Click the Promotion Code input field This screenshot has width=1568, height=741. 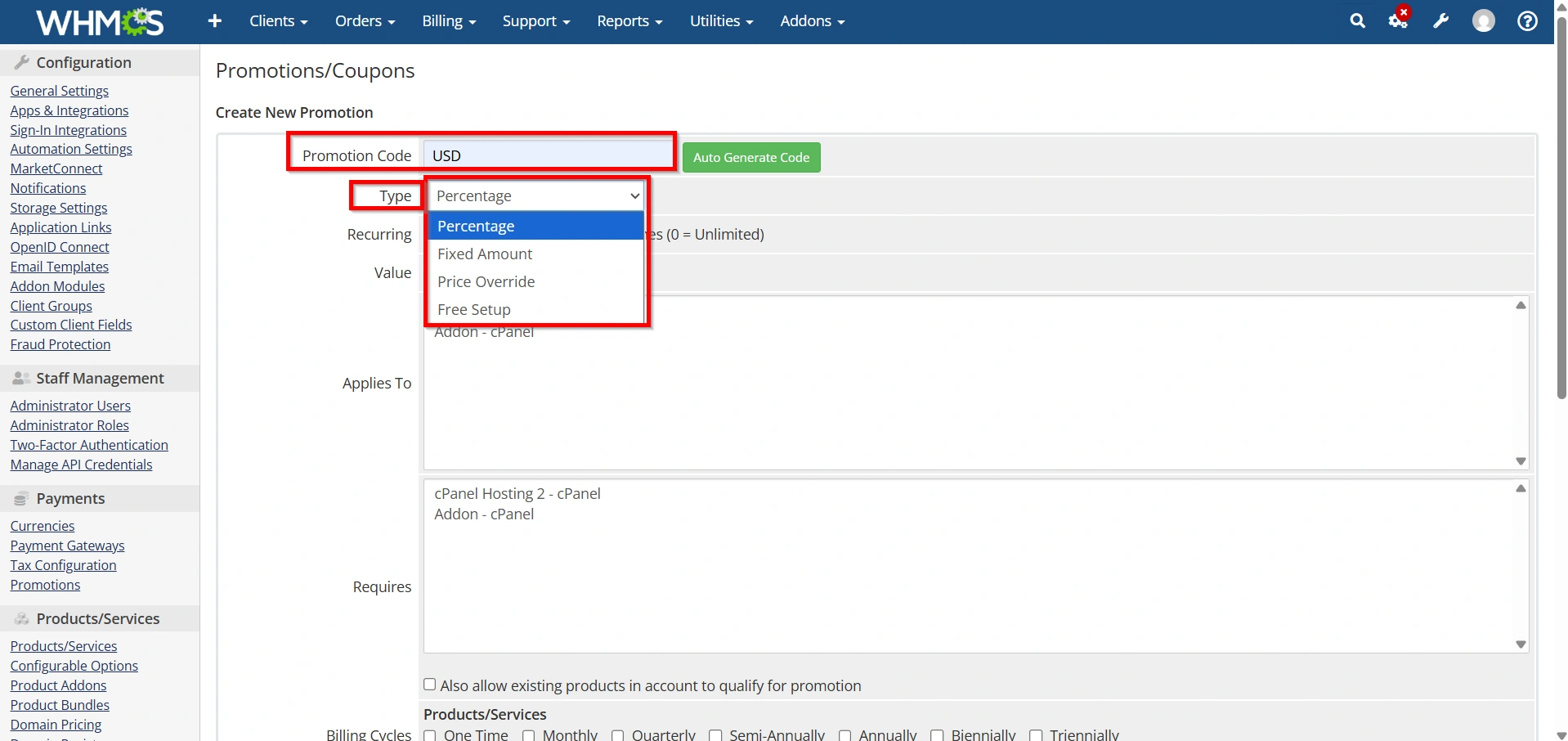[548, 155]
